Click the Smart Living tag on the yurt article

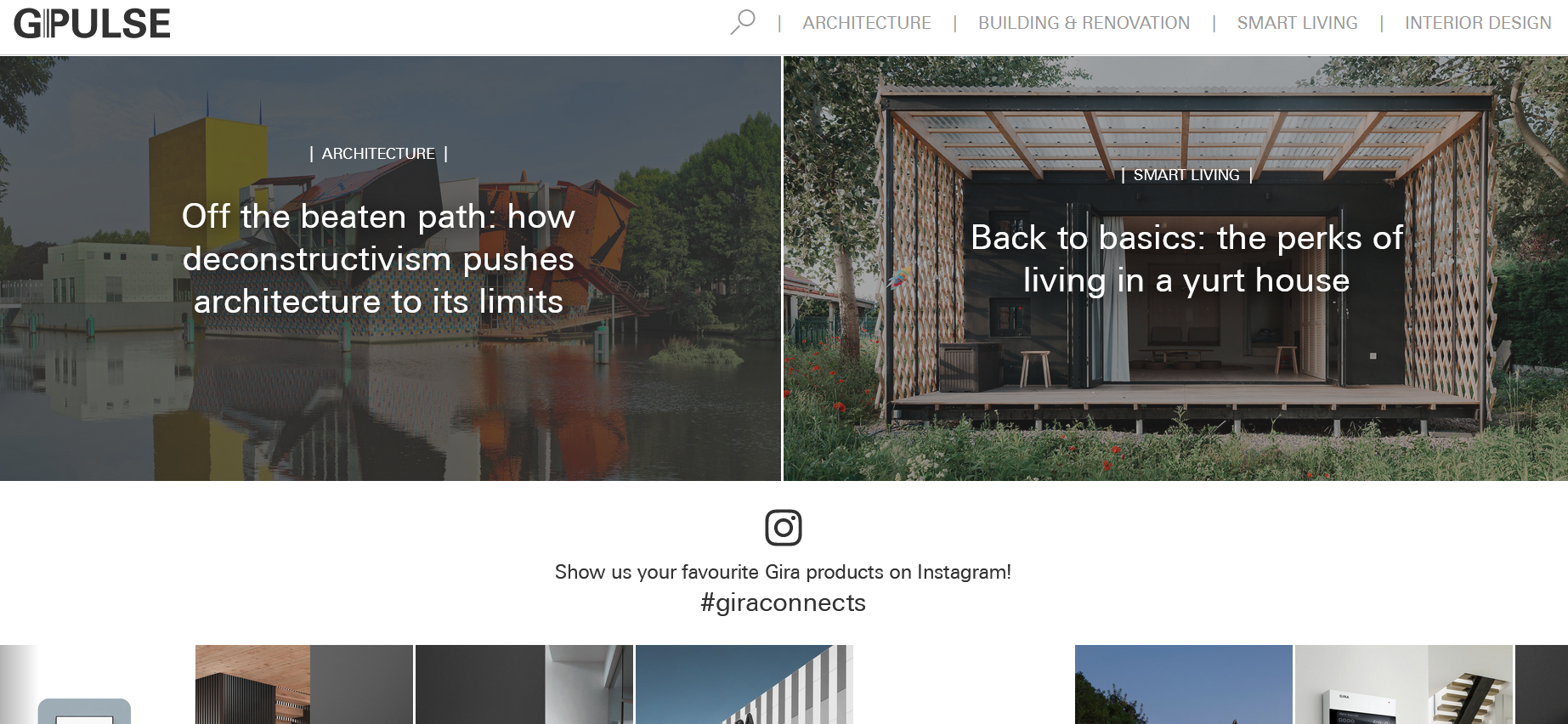coord(1186,175)
